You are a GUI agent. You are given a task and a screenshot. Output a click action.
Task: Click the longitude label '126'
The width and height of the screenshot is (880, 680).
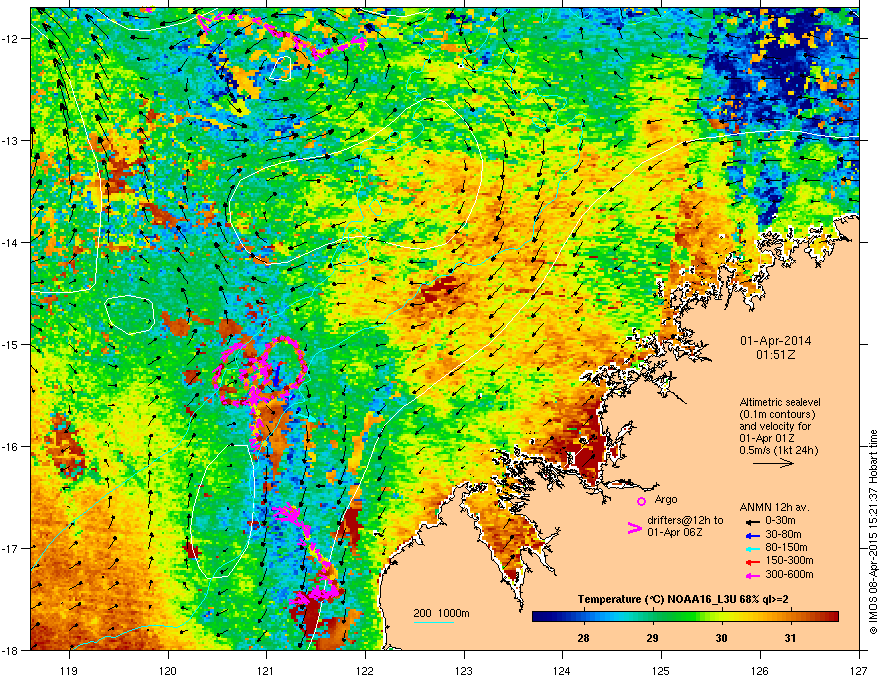click(x=760, y=670)
